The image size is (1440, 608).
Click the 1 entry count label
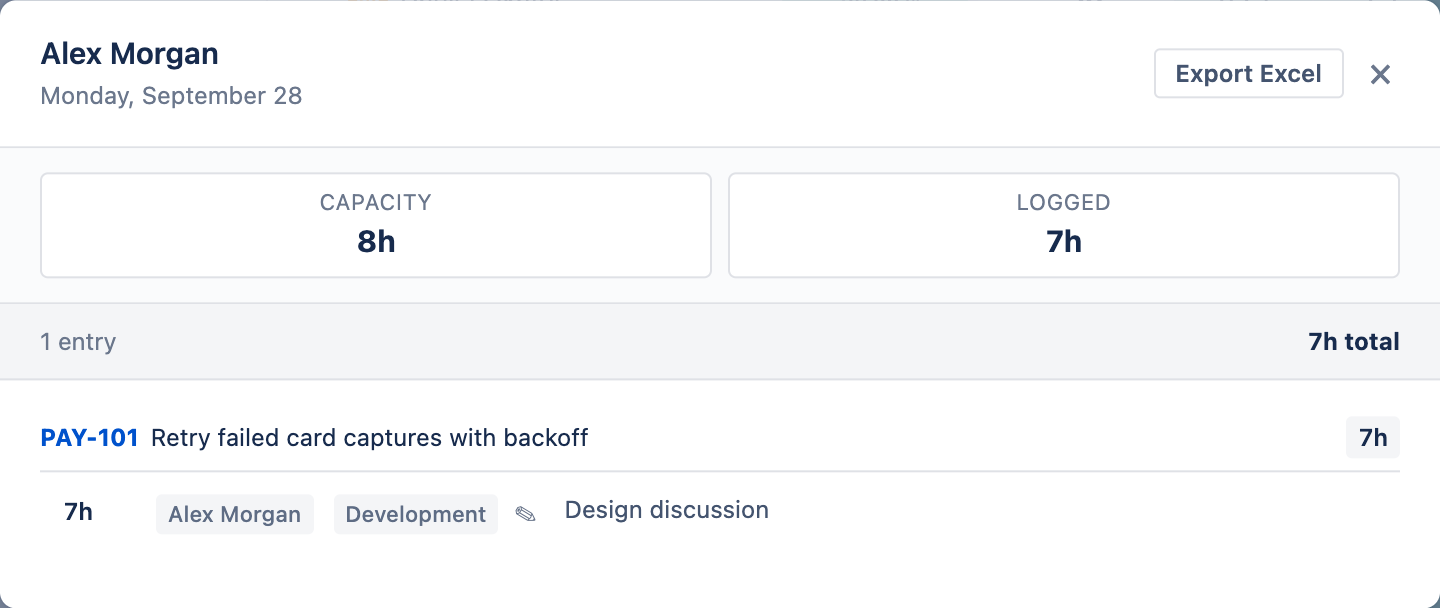[78, 342]
